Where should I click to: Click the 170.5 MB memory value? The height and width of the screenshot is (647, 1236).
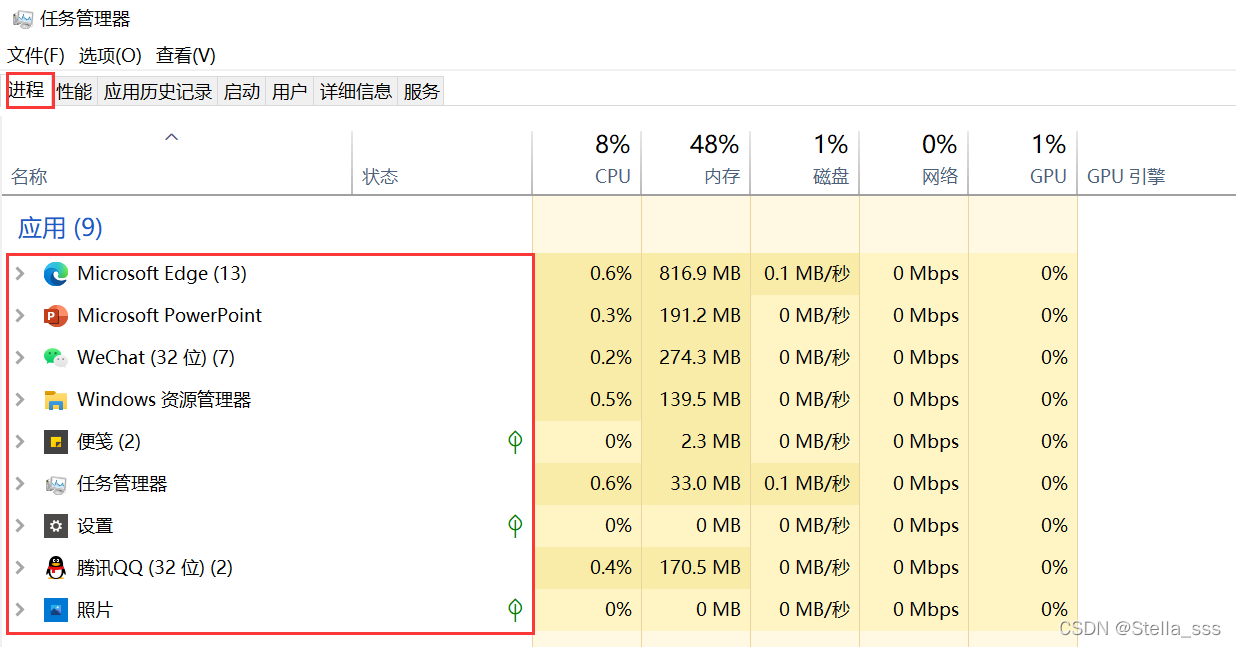coord(700,568)
